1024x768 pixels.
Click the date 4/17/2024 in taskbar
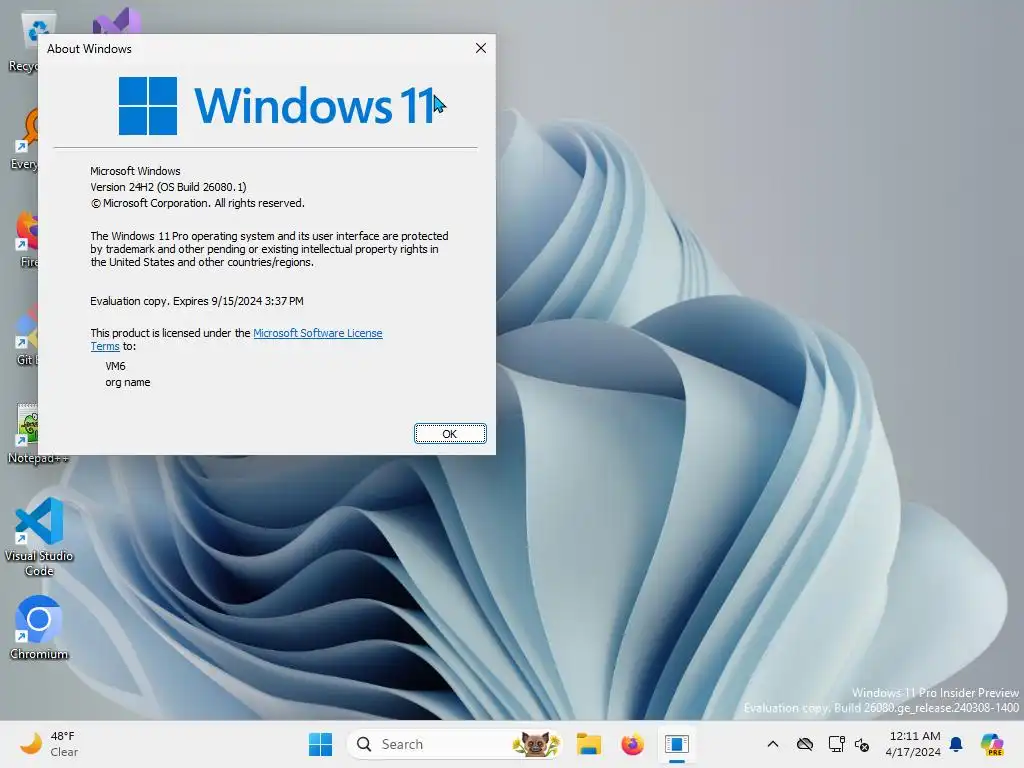point(912,752)
